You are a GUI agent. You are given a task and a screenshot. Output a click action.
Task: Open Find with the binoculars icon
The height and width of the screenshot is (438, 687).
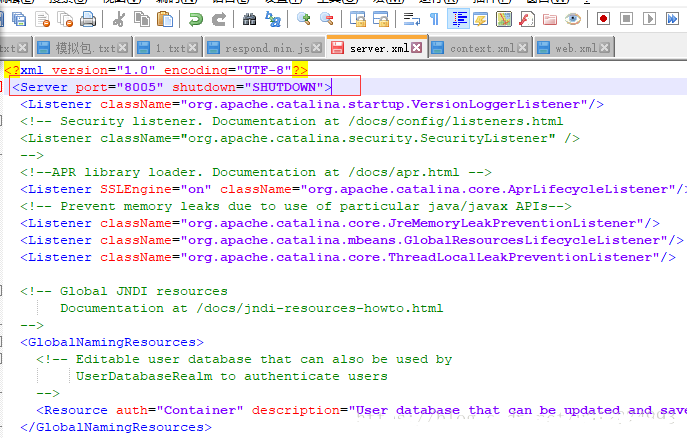[249, 19]
